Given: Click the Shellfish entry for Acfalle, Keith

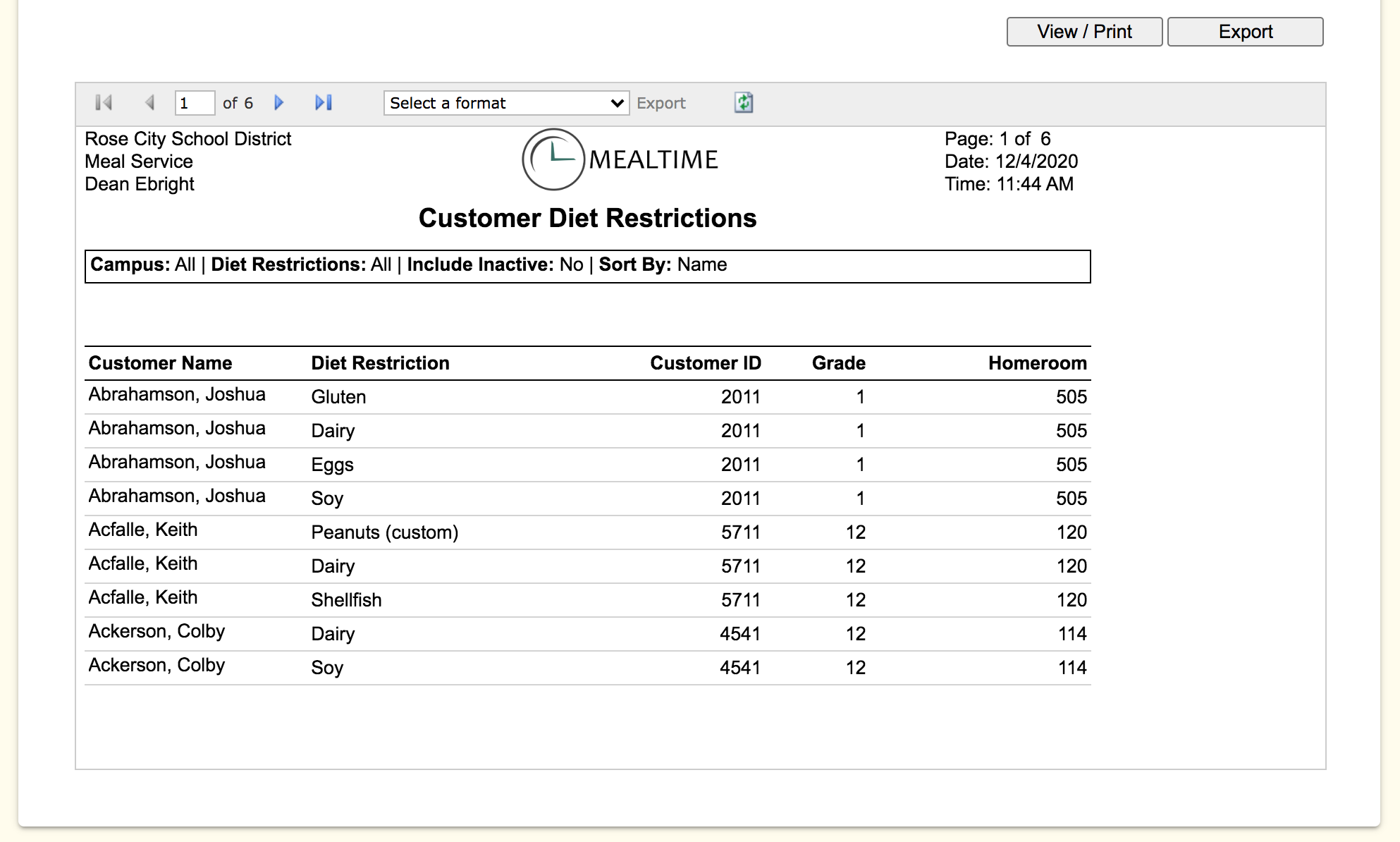Looking at the screenshot, I should (x=346, y=600).
